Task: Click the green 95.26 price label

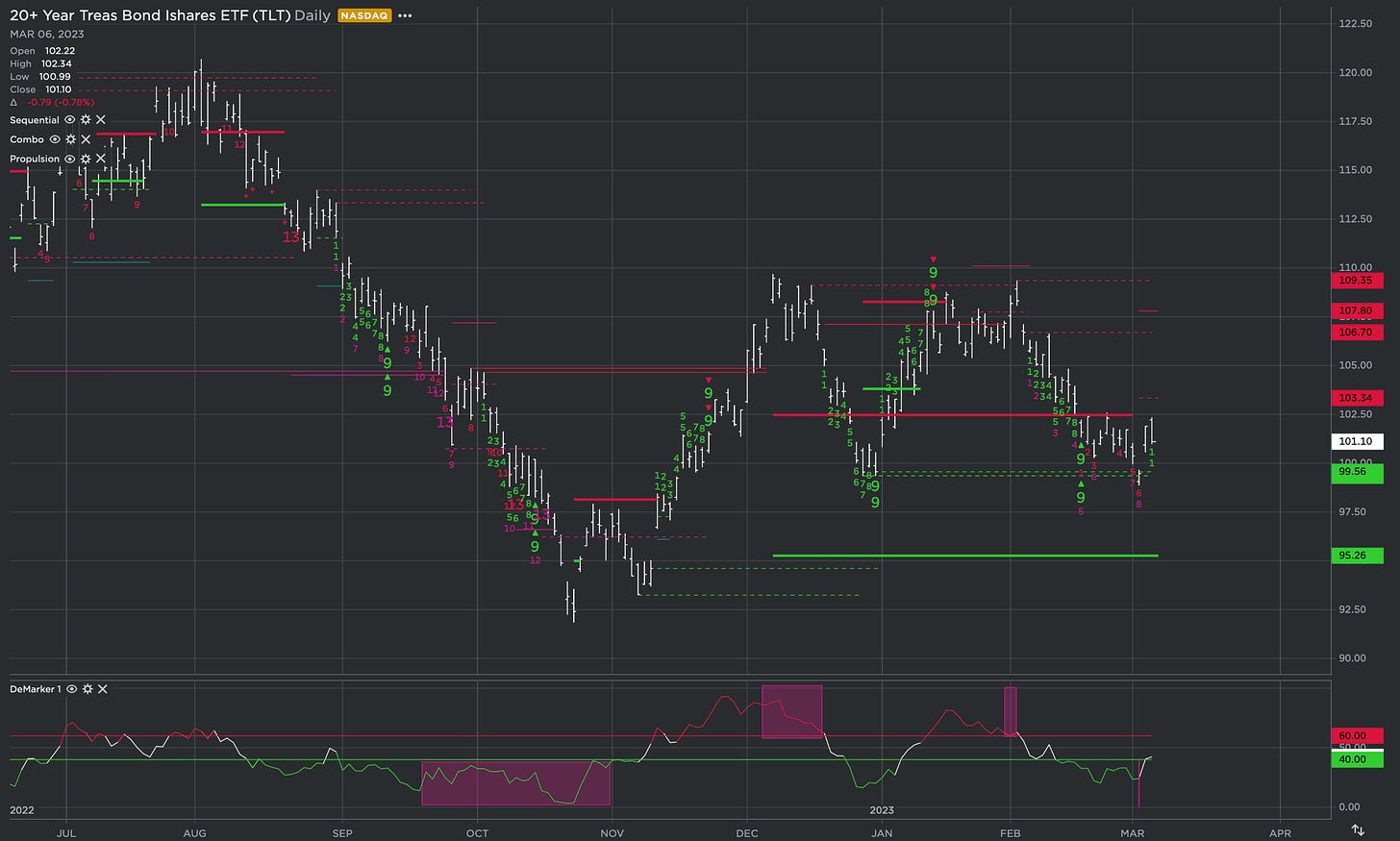Action: click(1355, 556)
